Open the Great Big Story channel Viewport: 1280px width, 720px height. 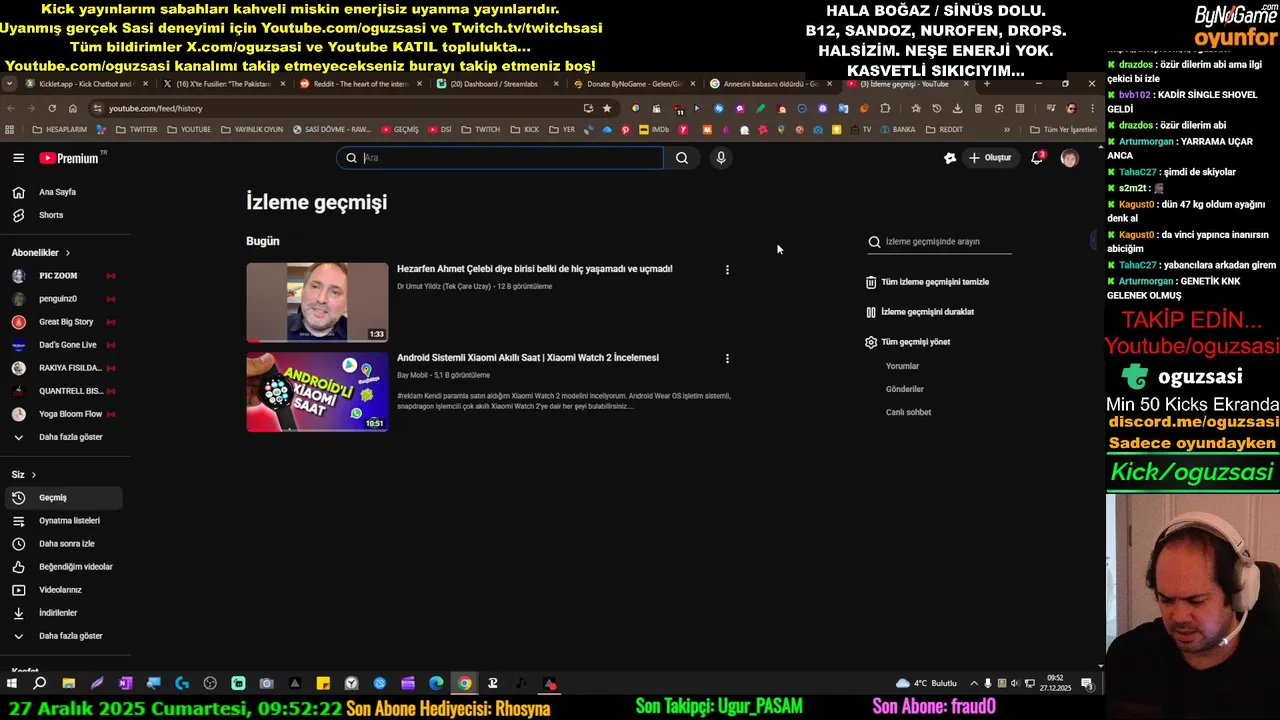click(66, 322)
